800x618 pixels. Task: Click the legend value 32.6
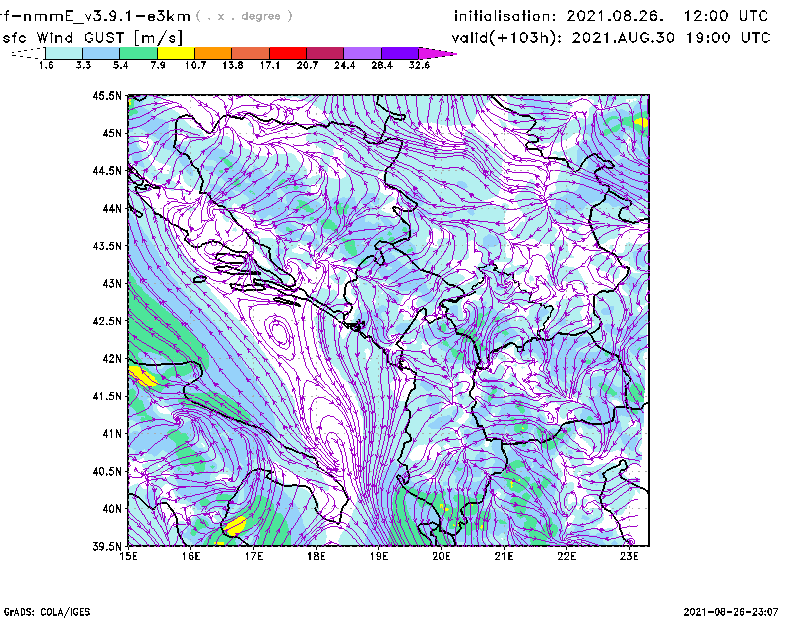[x=419, y=65]
